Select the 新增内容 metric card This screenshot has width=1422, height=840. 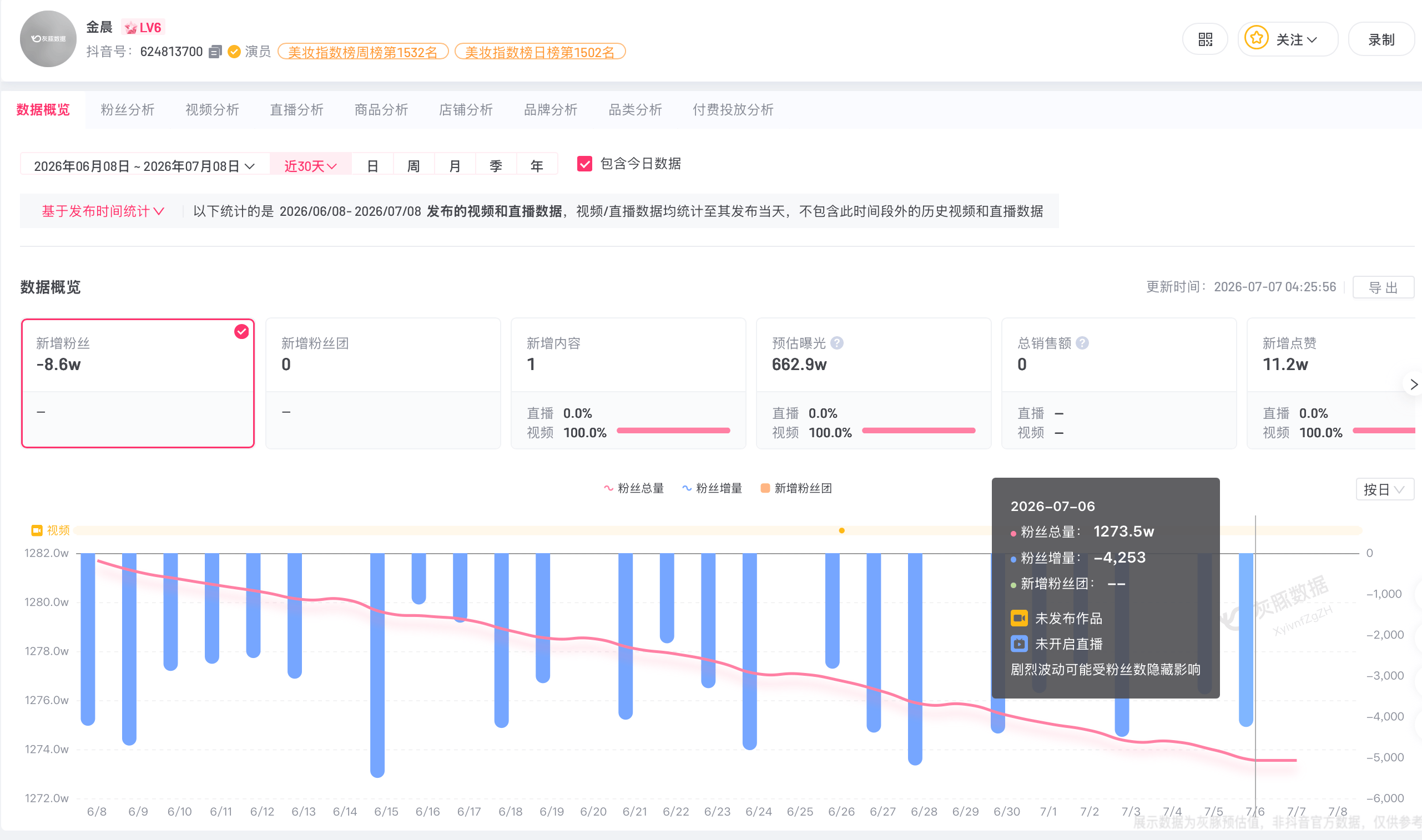[x=628, y=383]
